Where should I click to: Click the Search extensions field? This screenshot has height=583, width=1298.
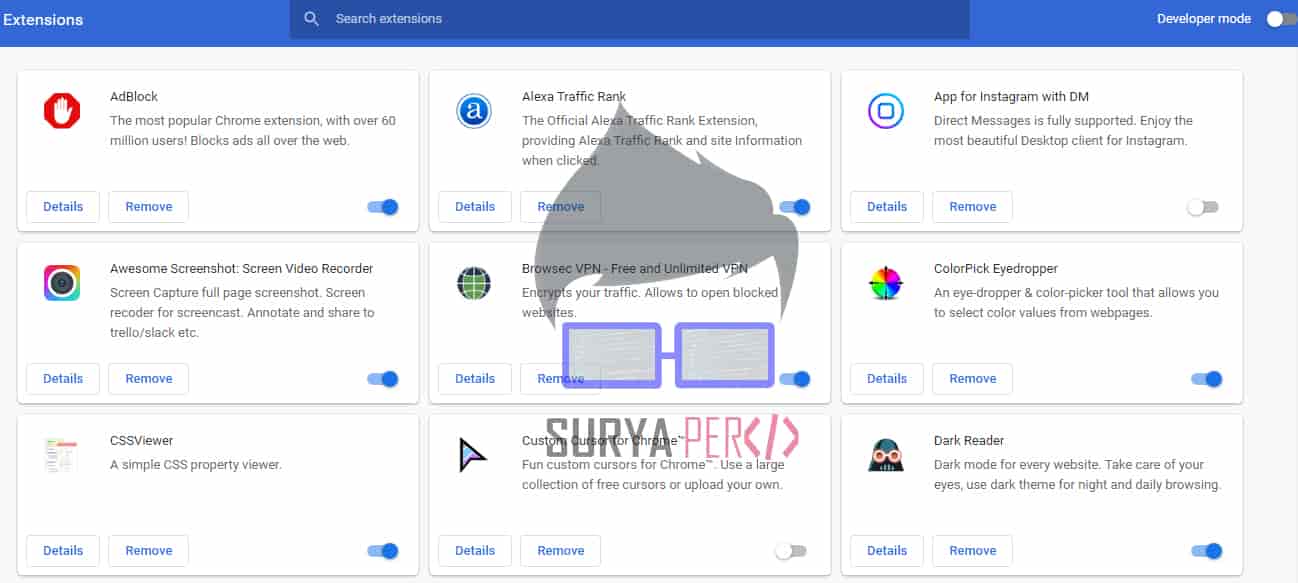coord(630,19)
